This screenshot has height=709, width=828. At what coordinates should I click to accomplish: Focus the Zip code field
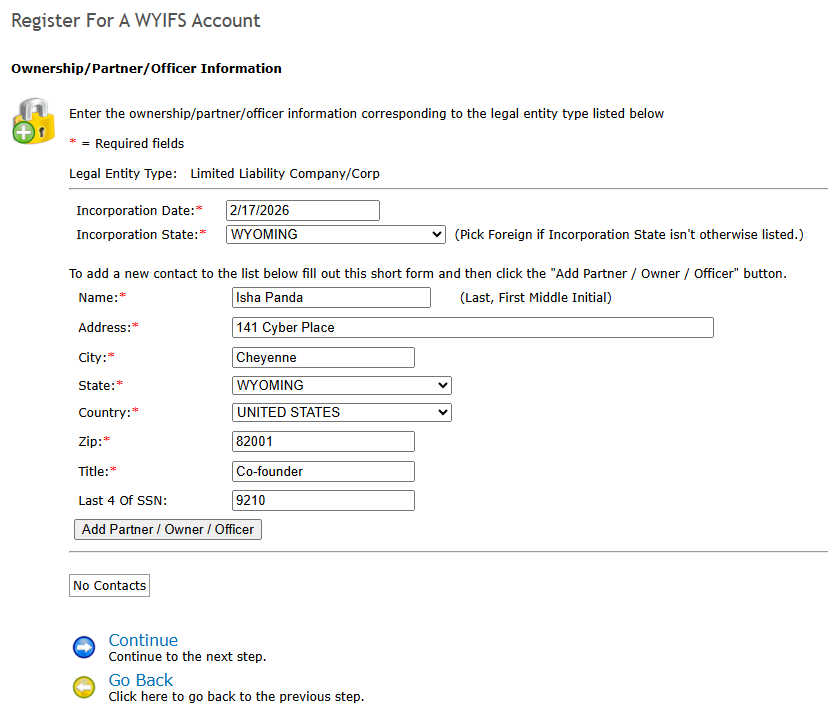322,441
